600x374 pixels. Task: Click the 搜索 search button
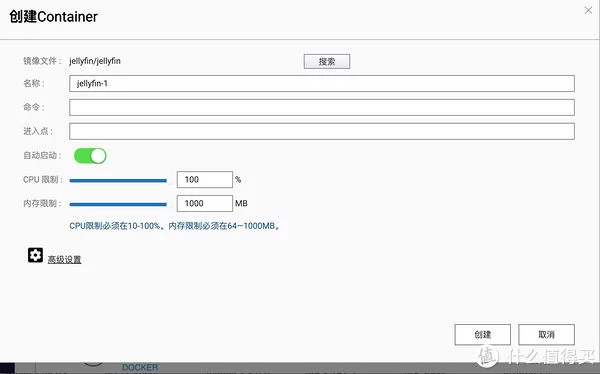[327, 62]
